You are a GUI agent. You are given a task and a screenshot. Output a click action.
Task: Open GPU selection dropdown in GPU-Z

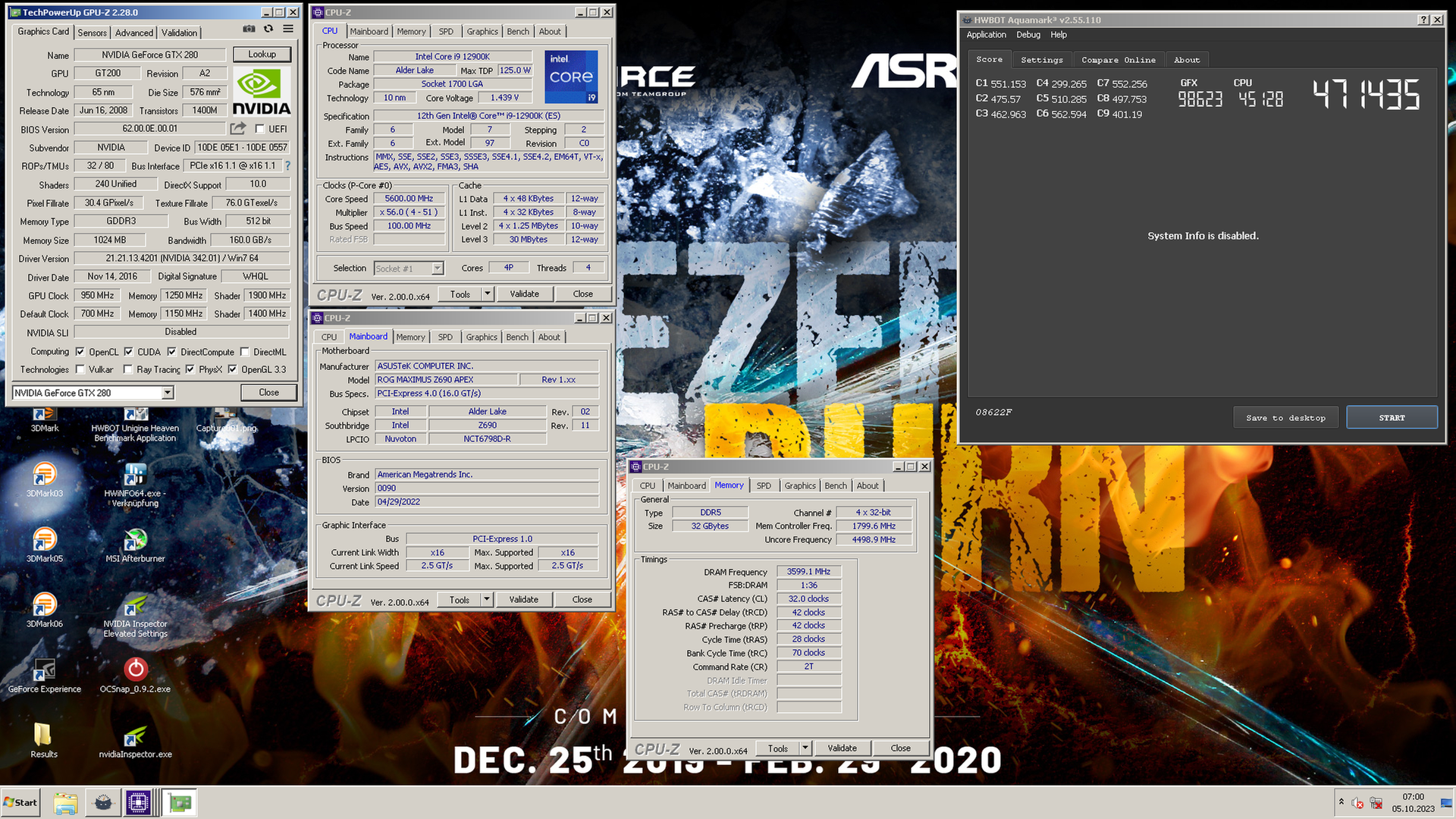pyautogui.click(x=168, y=393)
